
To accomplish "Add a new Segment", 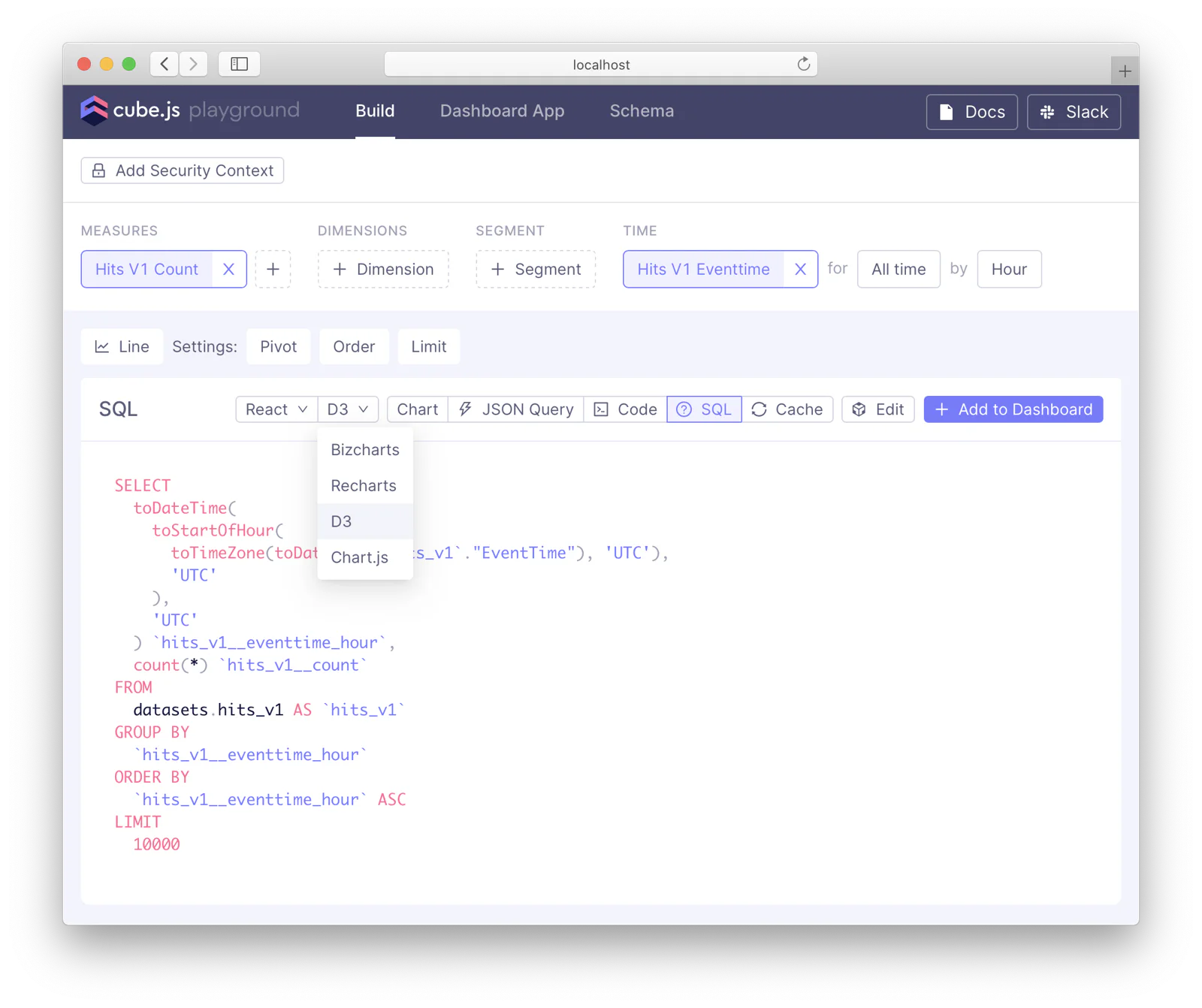I will [536, 269].
